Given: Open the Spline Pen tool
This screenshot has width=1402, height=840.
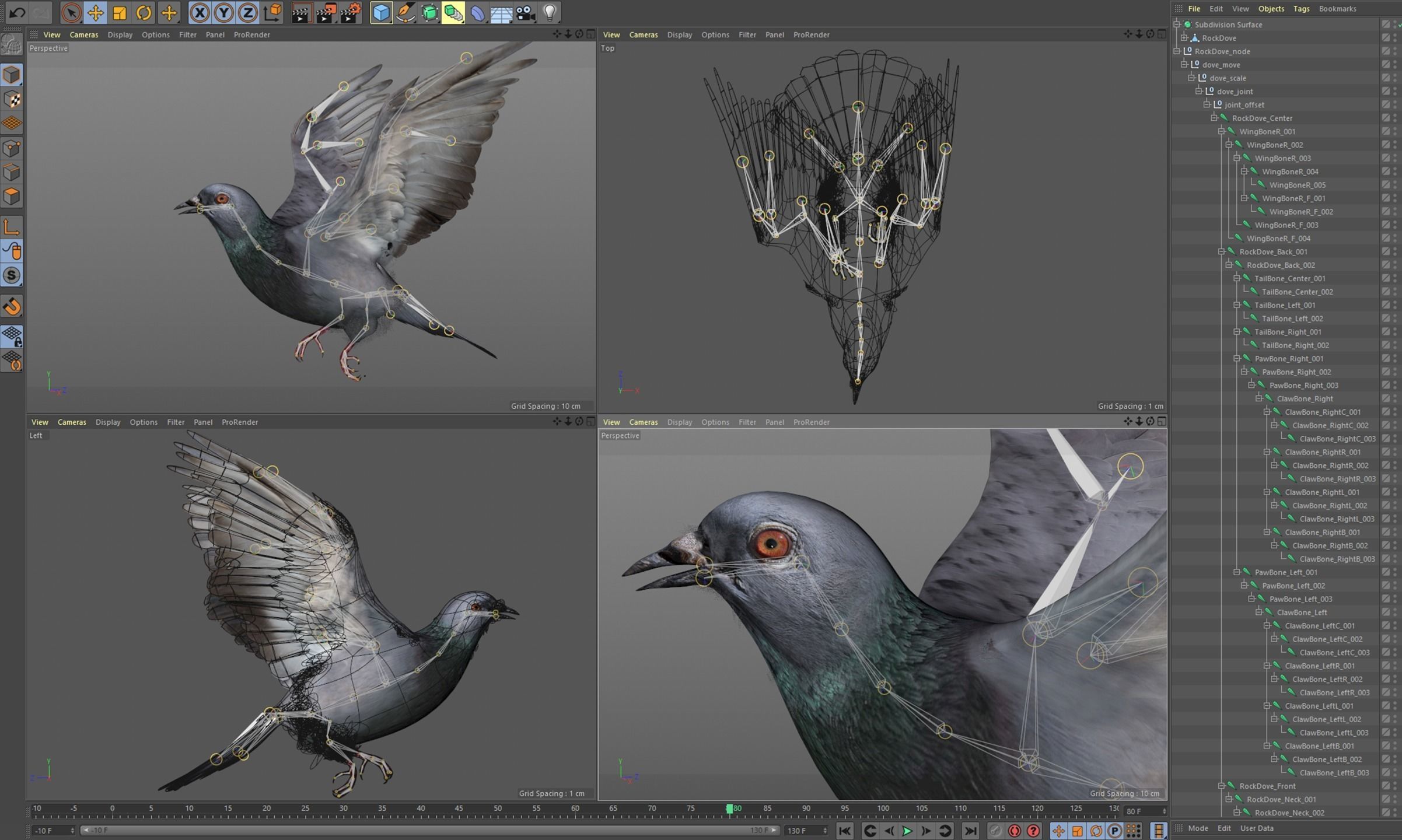Looking at the screenshot, I should 405,12.
